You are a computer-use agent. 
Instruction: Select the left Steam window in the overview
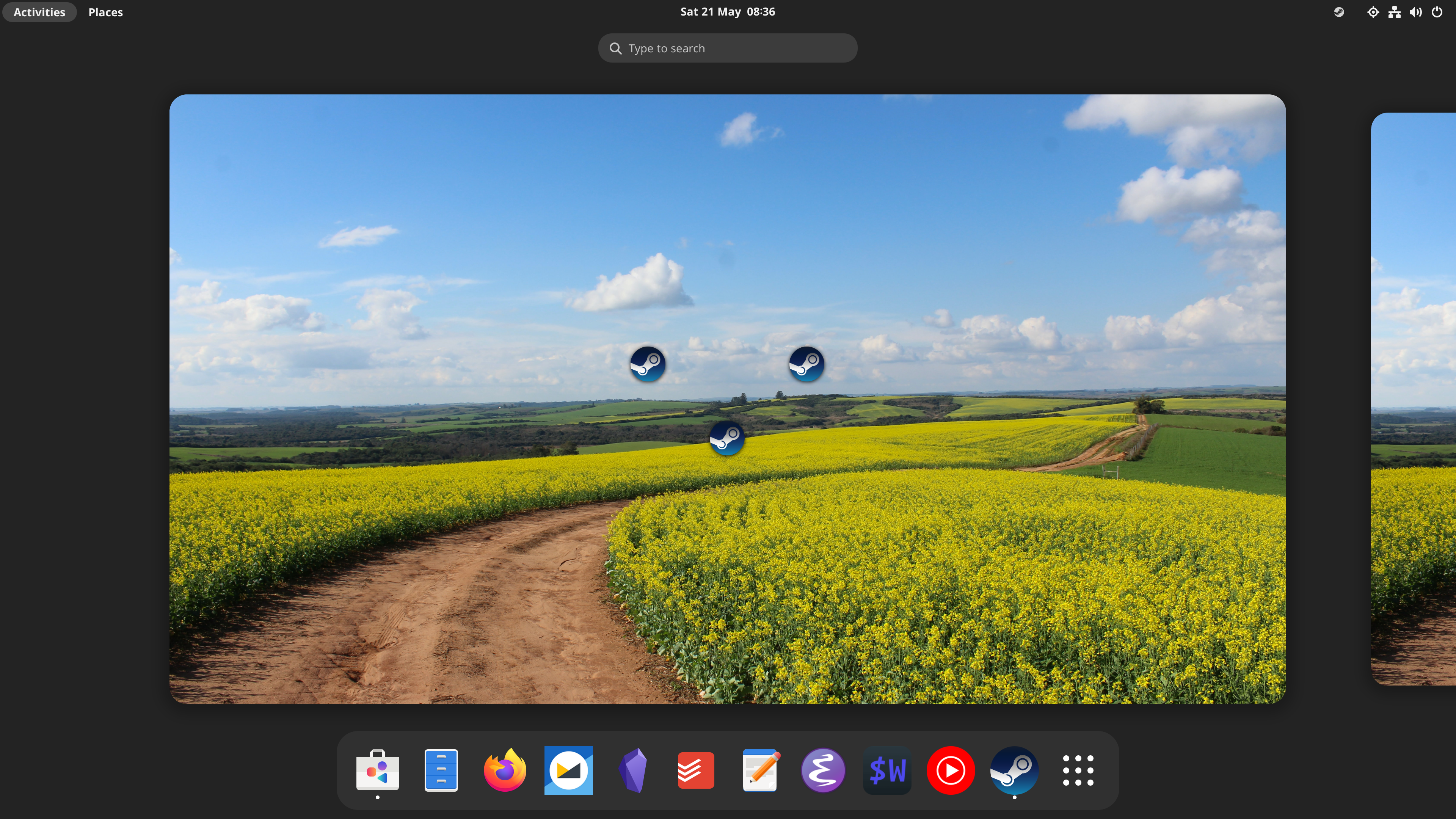click(648, 364)
